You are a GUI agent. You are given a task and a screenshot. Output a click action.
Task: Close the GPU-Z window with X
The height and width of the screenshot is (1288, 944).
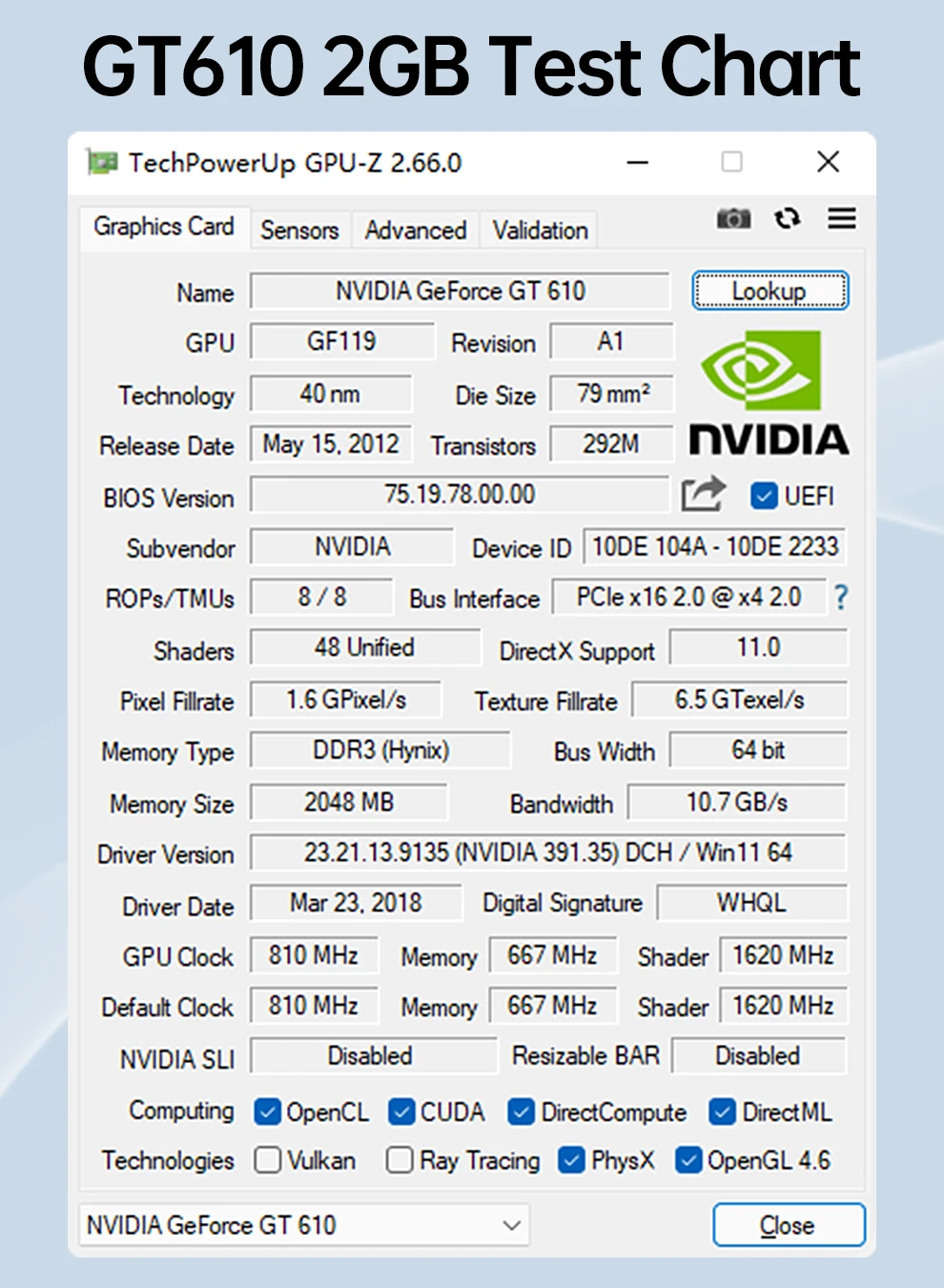[x=829, y=162]
